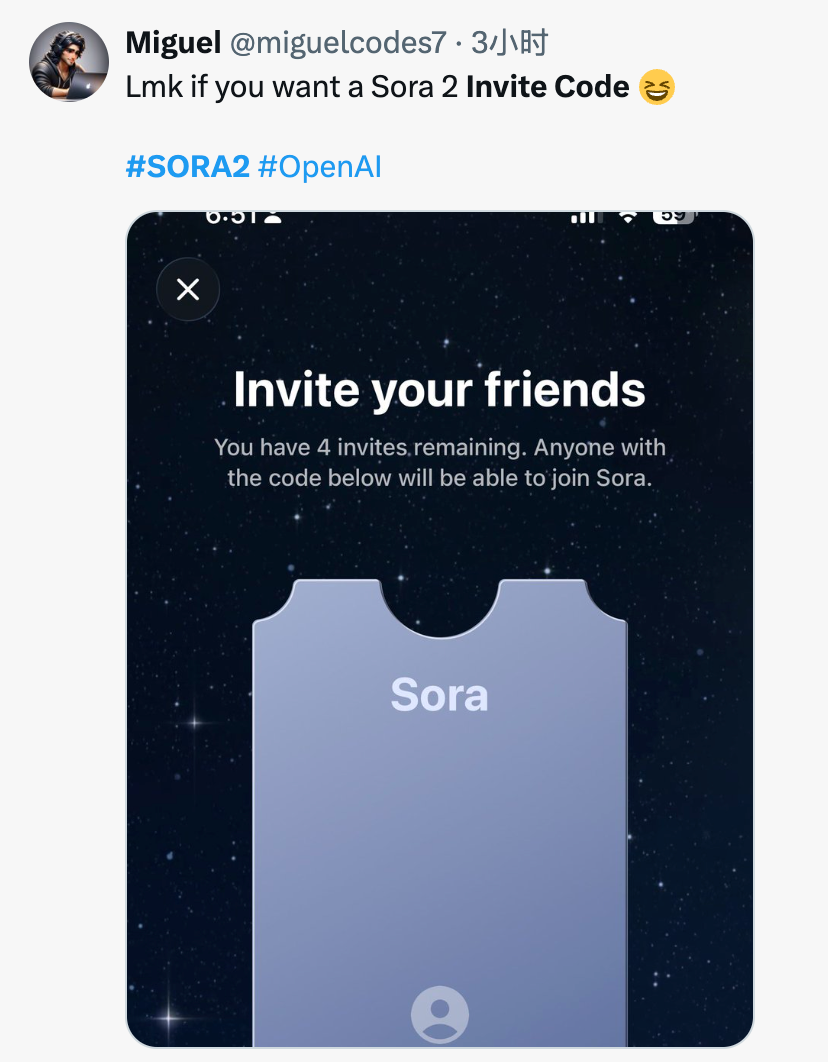Click the 3小时 tweet timestamp
Screen dimensions: 828x1062
pyautogui.click(x=509, y=43)
